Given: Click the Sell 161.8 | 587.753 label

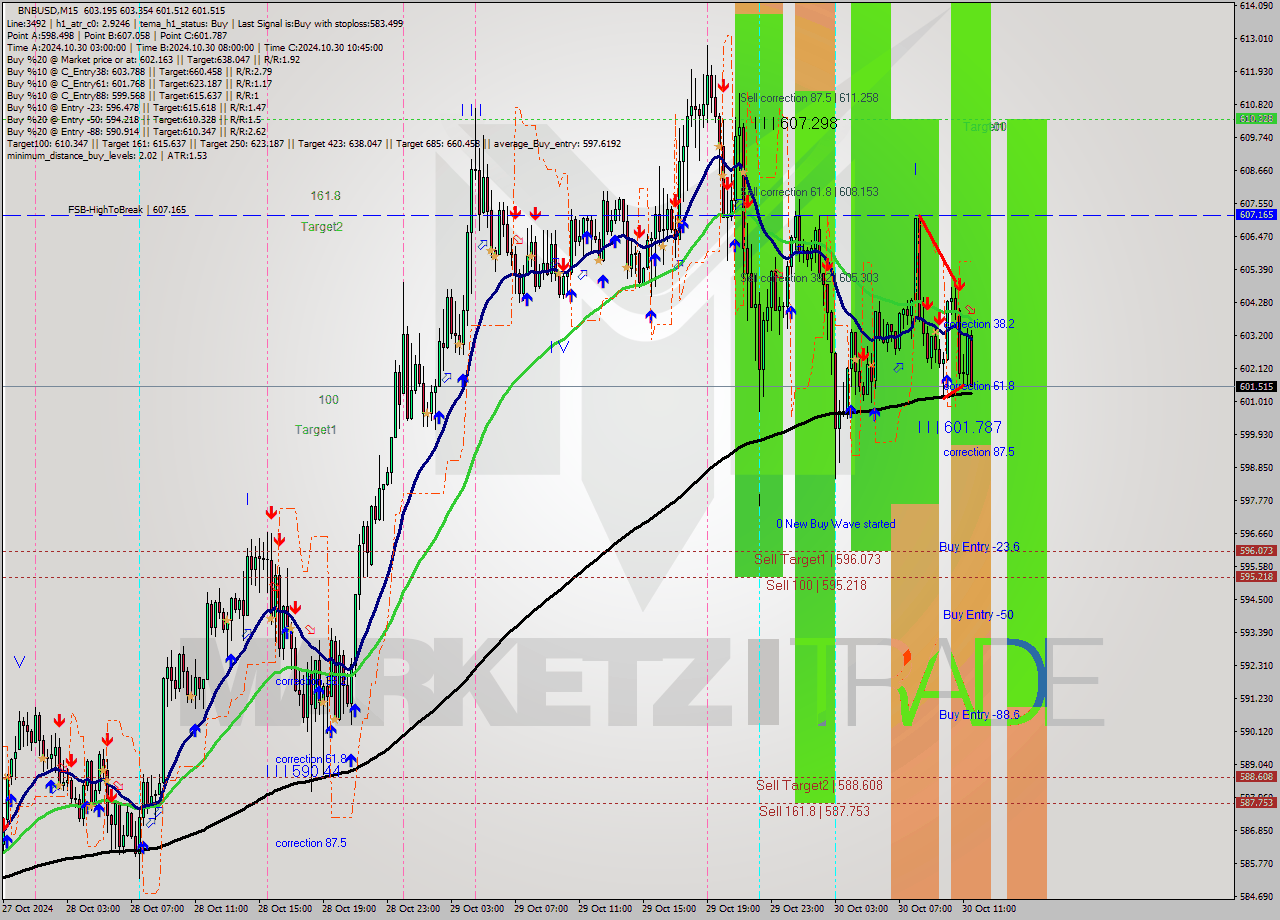Looking at the screenshot, I should click(x=814, y=811).
